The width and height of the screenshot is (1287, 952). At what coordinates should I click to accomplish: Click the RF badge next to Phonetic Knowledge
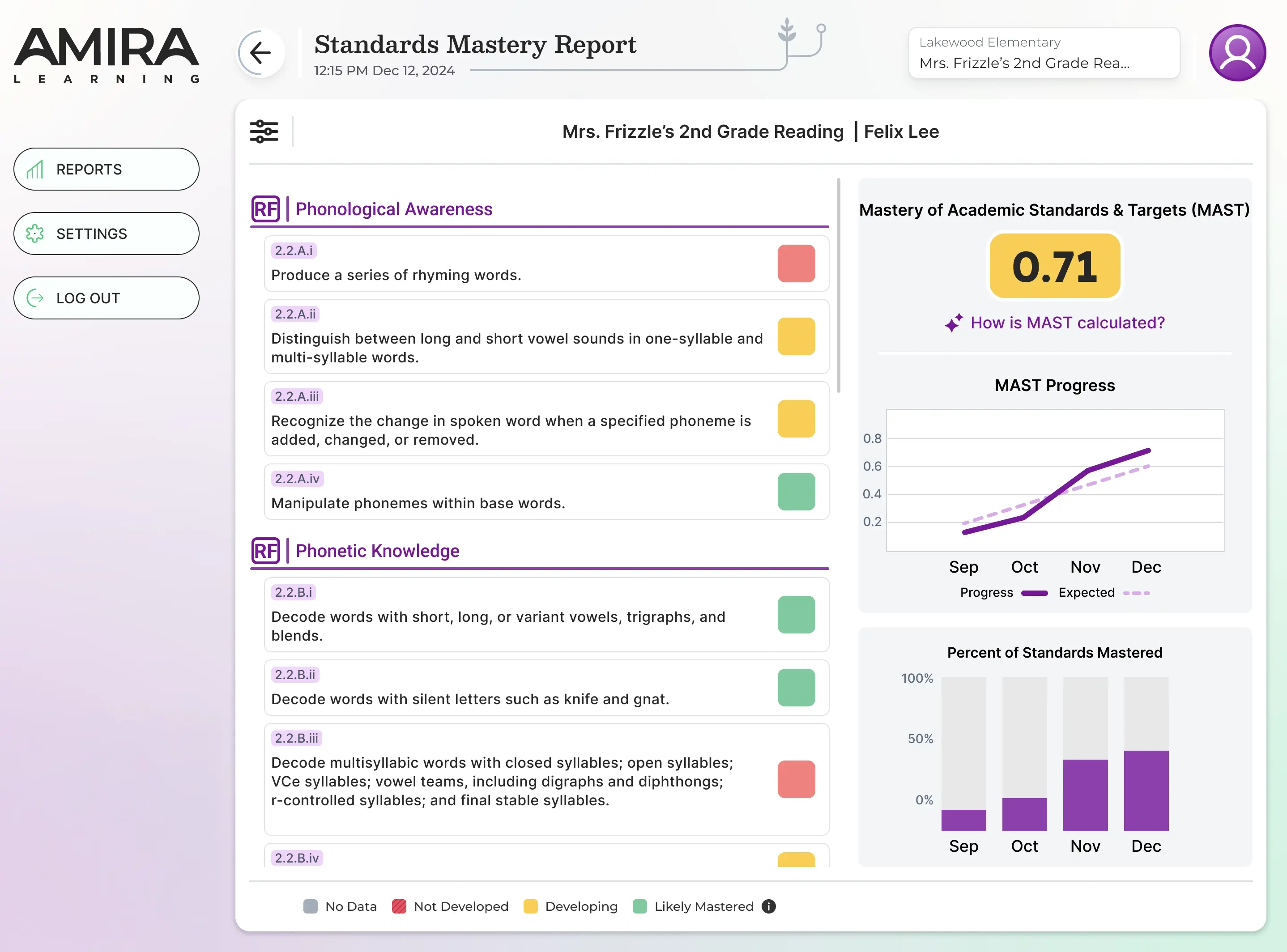point(267,551)
